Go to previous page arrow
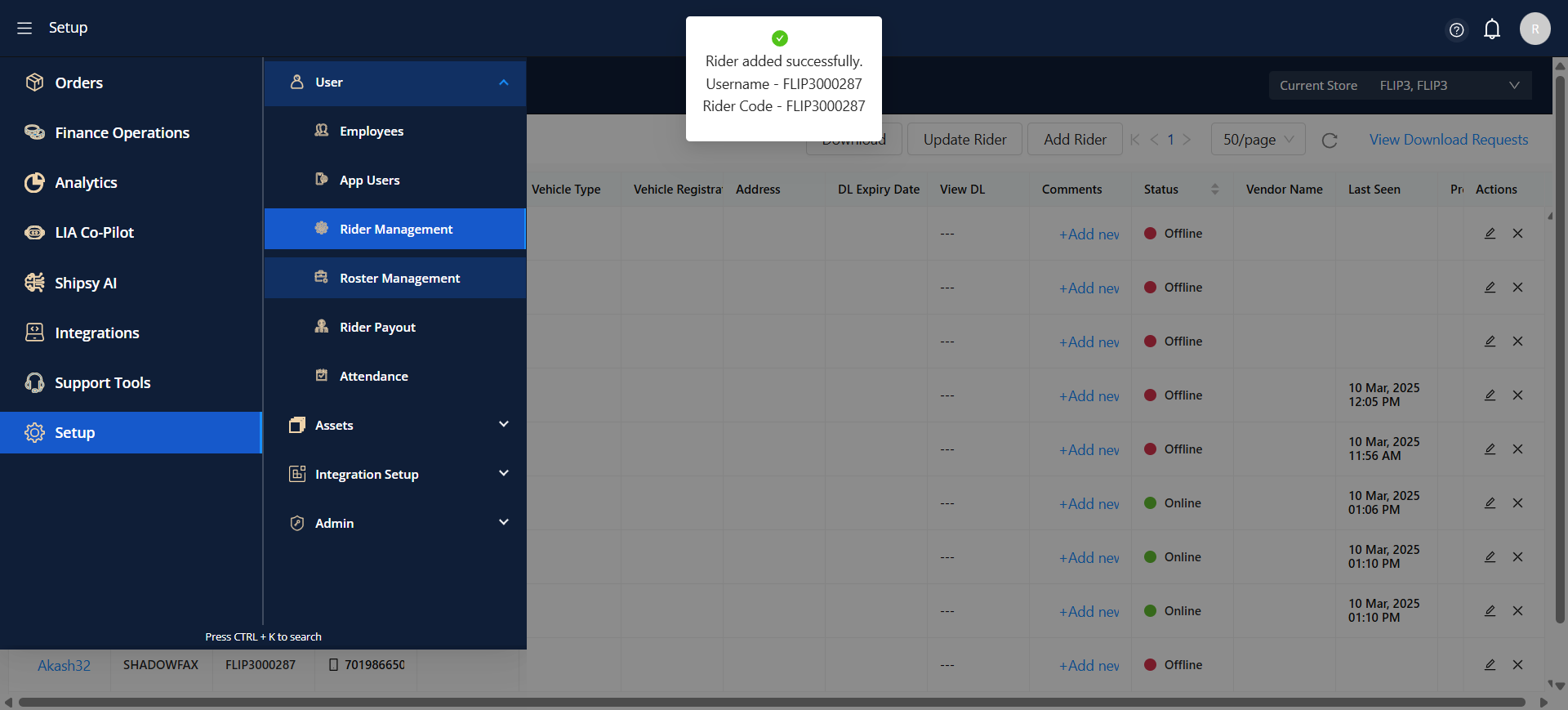The image size is (1568, 710). tap(1154, 140)
